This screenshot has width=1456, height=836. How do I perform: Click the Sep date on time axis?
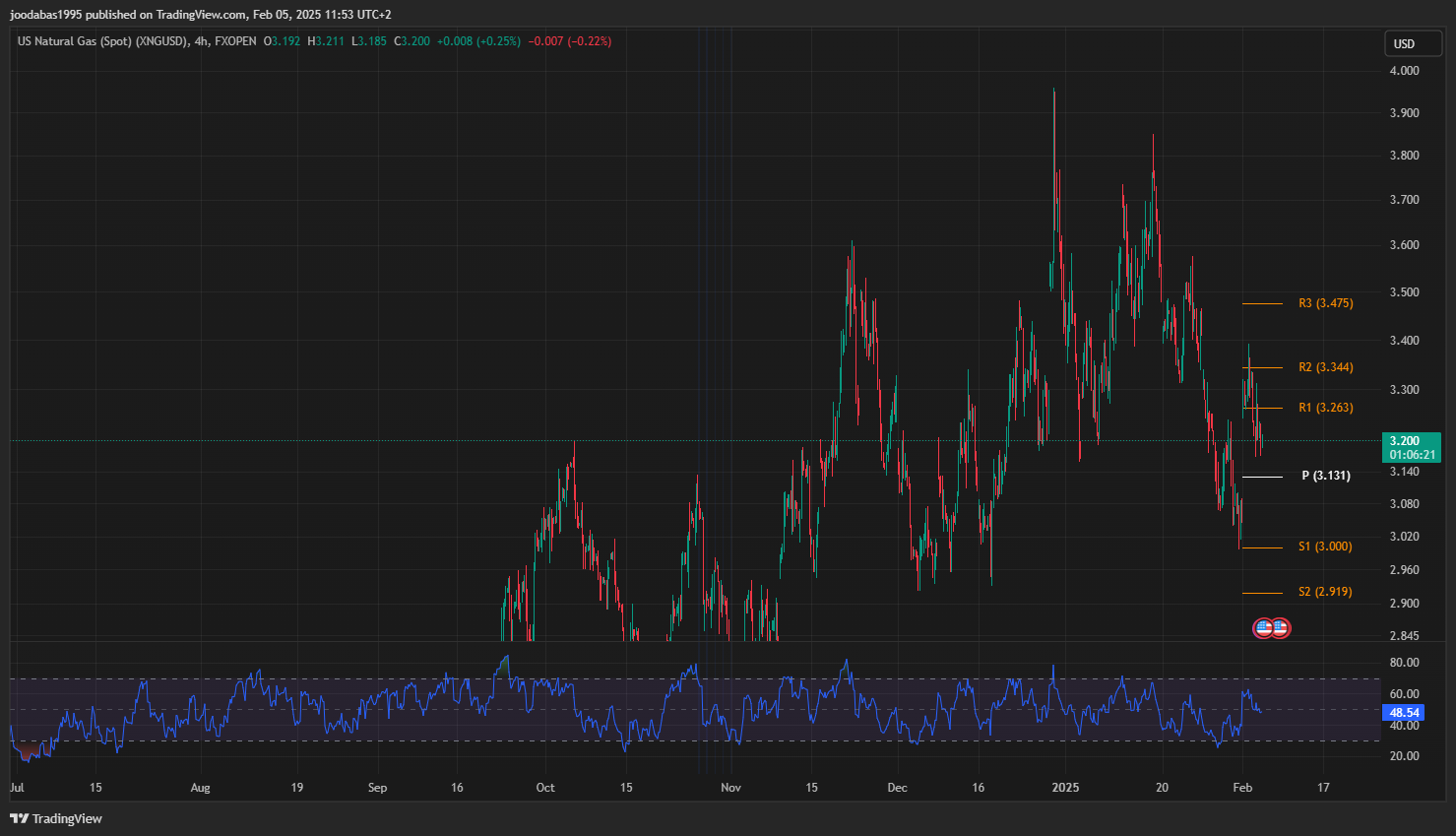(x=377, y=788)
